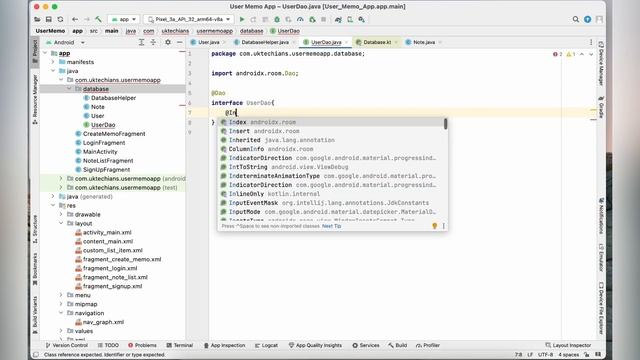Click the 4 spaces indent status entry
The height and width of the screenshot is (360, 640).
[569, 355]
